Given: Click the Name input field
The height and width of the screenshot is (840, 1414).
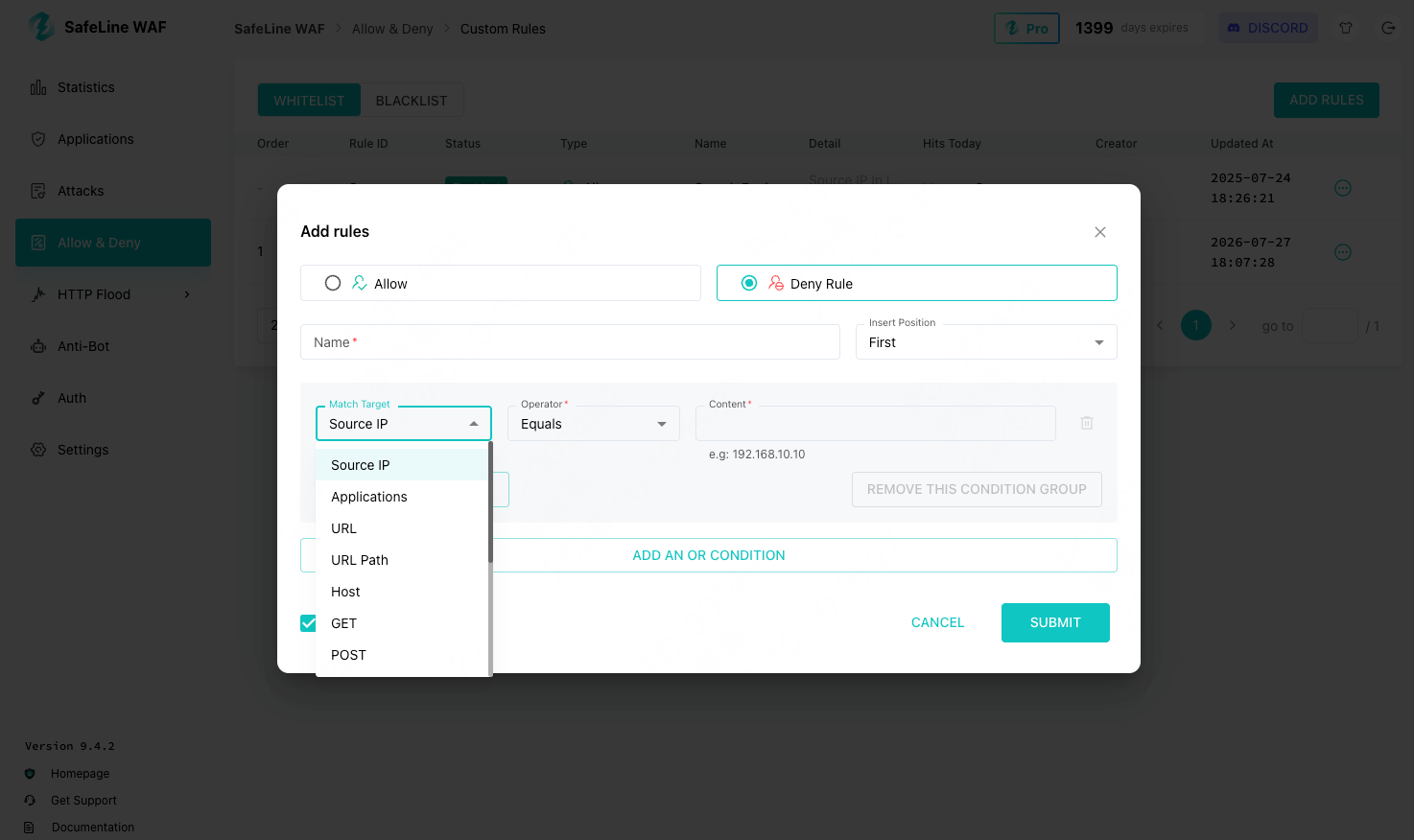Looking at the screenshot, I should point(570,342).
